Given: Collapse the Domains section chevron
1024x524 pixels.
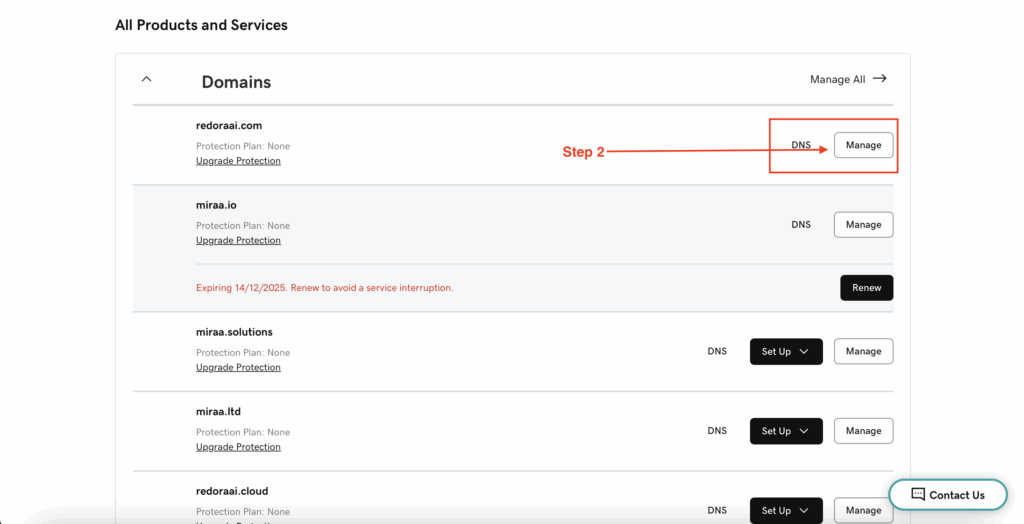Looking at the screenshot, I should [x=147, y=79].
